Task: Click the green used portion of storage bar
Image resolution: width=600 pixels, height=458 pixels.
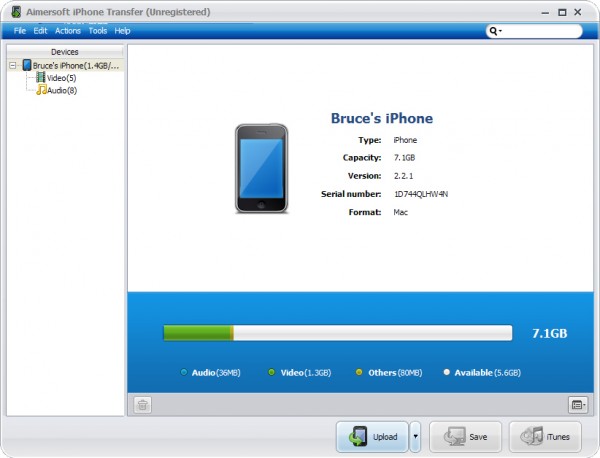Action: coord(197,333)
